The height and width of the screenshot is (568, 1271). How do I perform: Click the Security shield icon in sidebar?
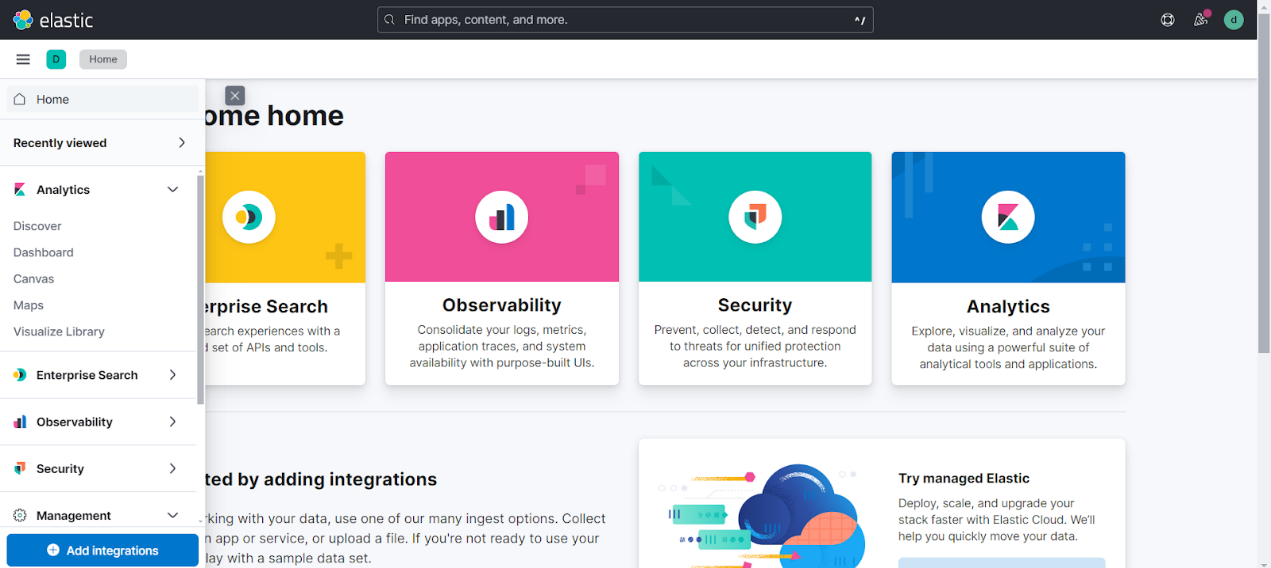pos(20,468)
